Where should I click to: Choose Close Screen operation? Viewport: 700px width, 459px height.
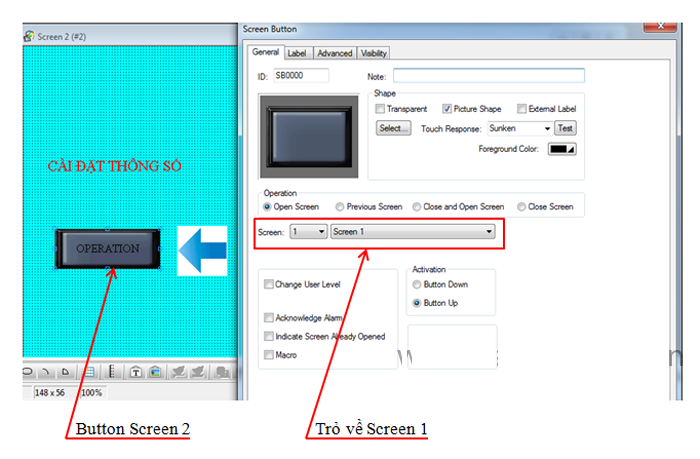[521, 207]
